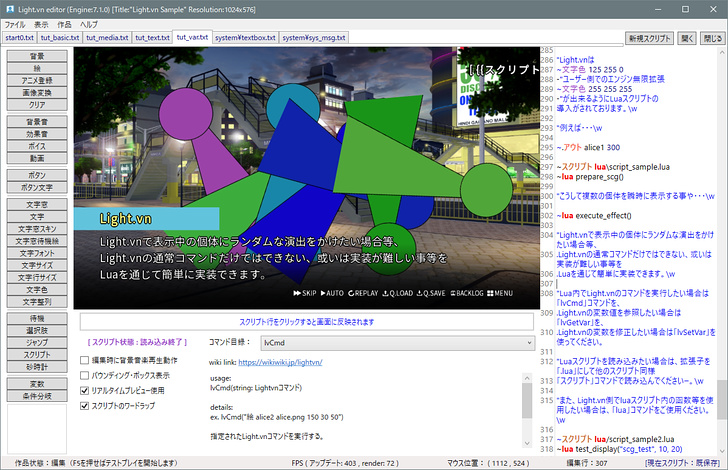Image resolution: width=728 pixels, height=470 pixels.
Task: Toggle バウンディング・ボックス表示 checkbox
Action: 84,375
